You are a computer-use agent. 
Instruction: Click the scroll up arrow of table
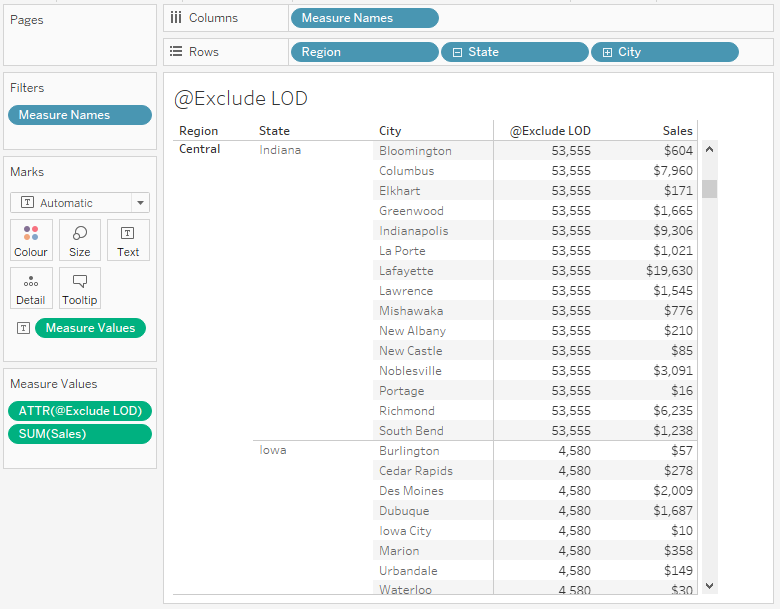click(709, 150)
